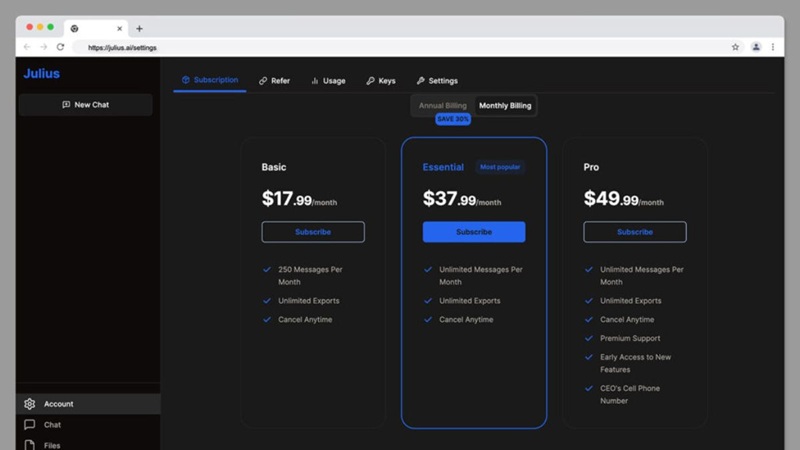
Task: Click the Julius logo in the sidebar
Action: click(x=41, y=74)
